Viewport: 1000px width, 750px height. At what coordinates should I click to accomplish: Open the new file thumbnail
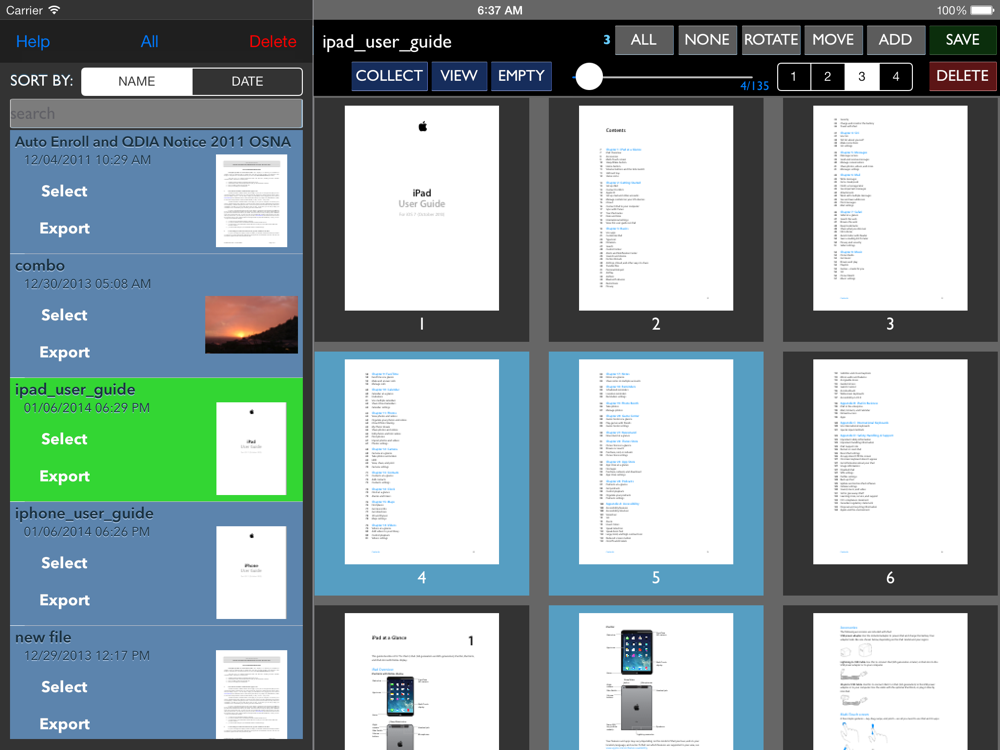click(x=251, y=694)
